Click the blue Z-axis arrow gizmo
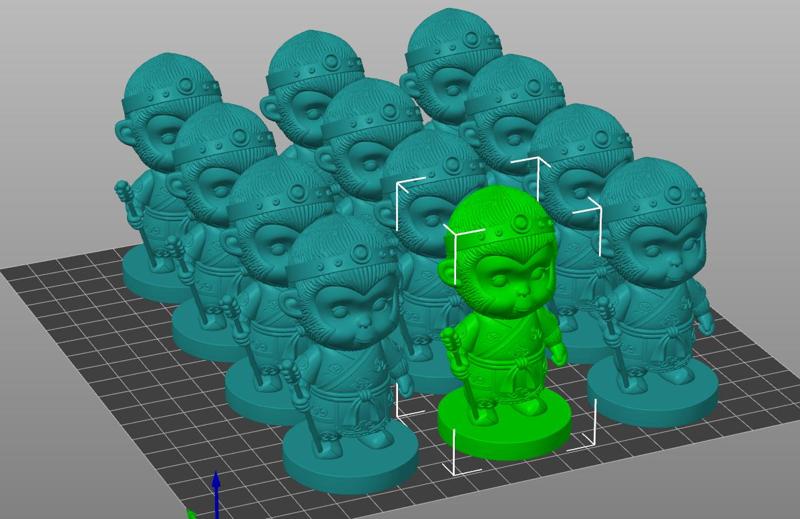This screenshot has height=519, width=800. 216,494
